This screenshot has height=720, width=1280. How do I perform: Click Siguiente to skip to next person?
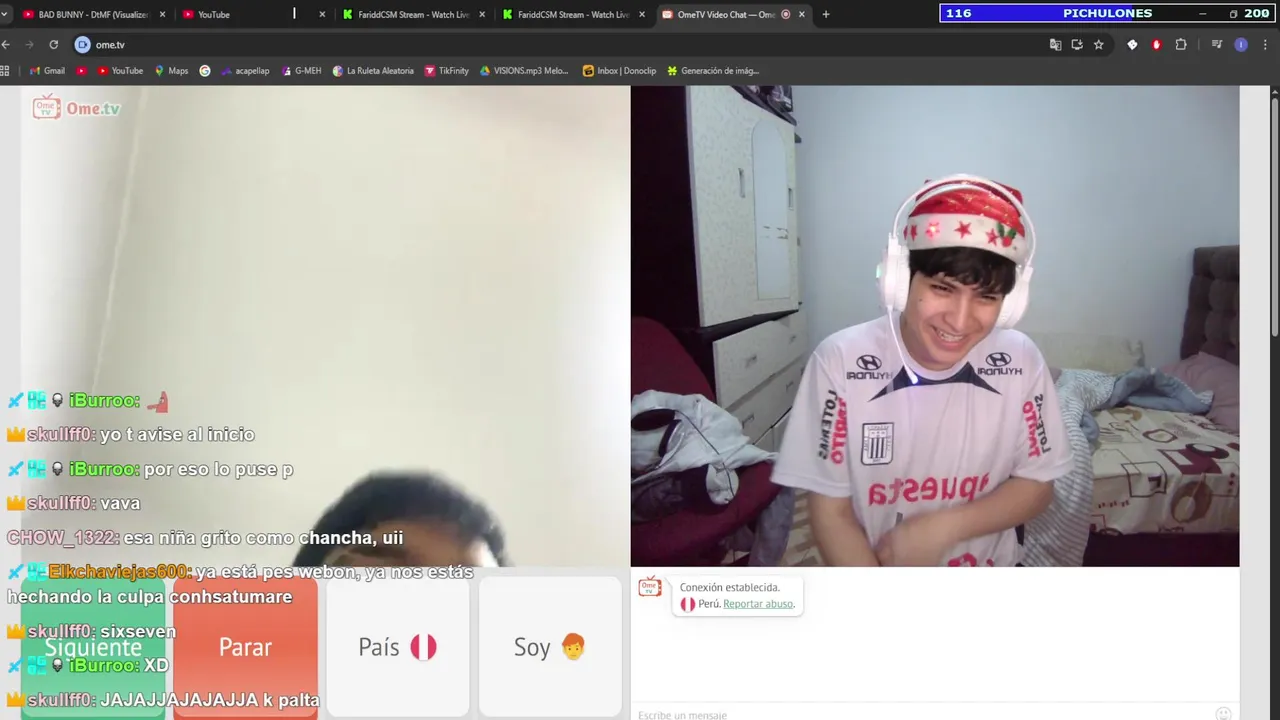coord(93,647)
